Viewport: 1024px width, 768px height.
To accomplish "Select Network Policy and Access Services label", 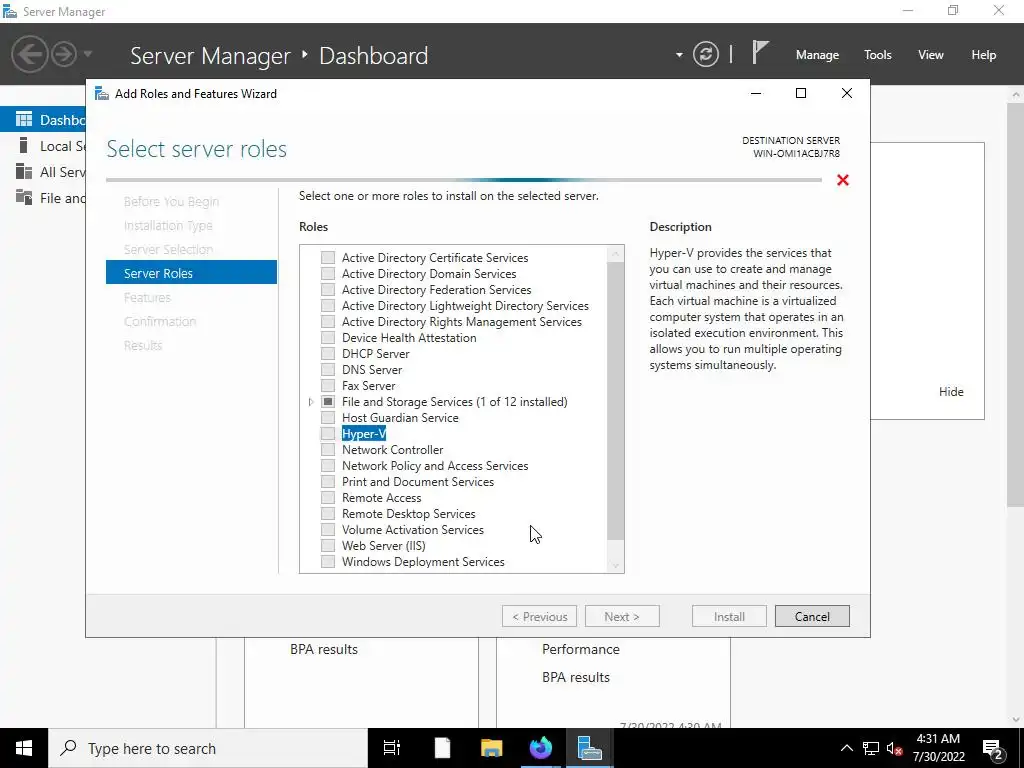I will (x=435, y=466).
